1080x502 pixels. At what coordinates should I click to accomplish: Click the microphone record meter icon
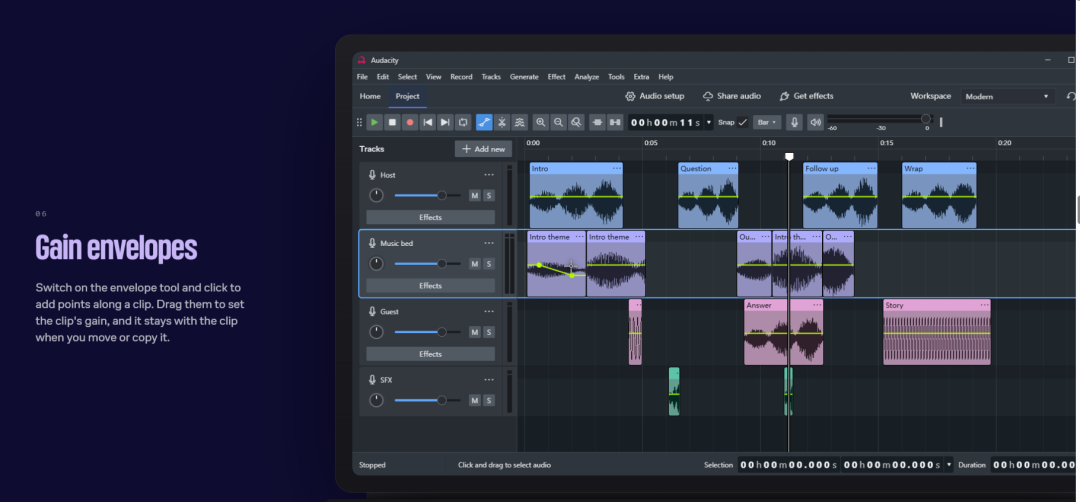(794, 122)
